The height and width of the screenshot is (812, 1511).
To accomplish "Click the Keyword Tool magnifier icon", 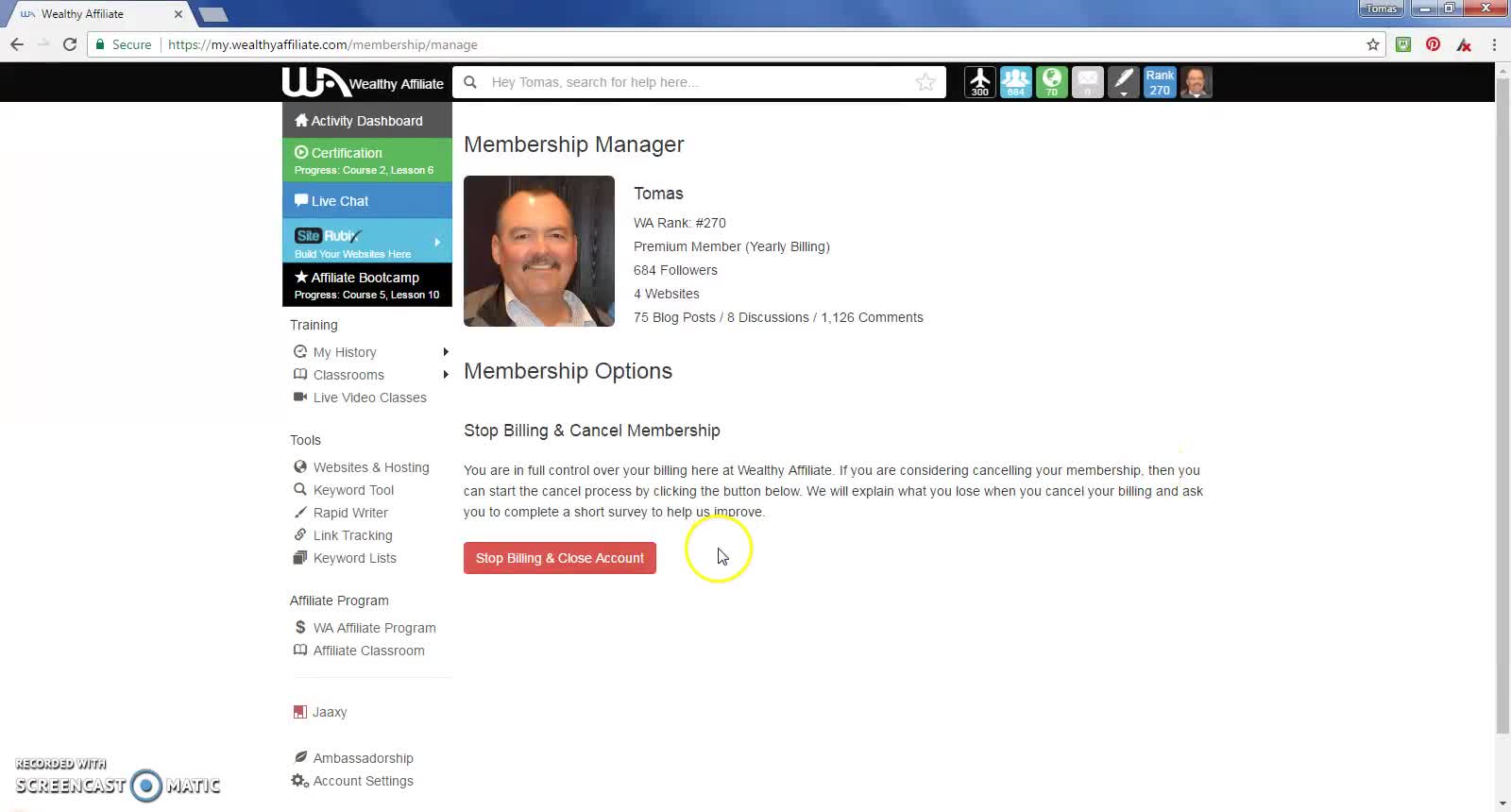I will click(300, 489).
